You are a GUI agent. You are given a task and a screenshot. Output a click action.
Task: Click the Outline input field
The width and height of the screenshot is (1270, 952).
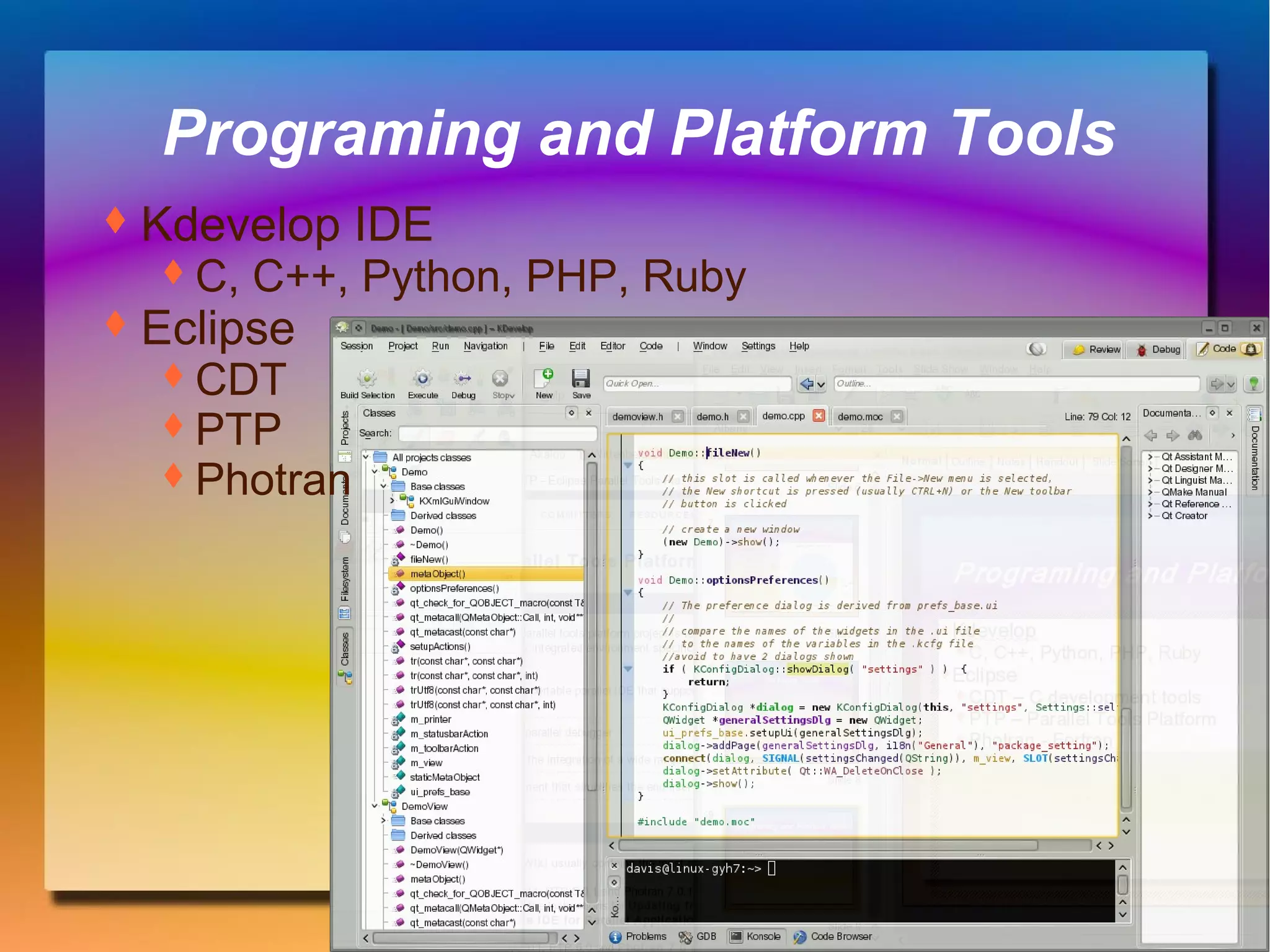tap(1016, 384)
